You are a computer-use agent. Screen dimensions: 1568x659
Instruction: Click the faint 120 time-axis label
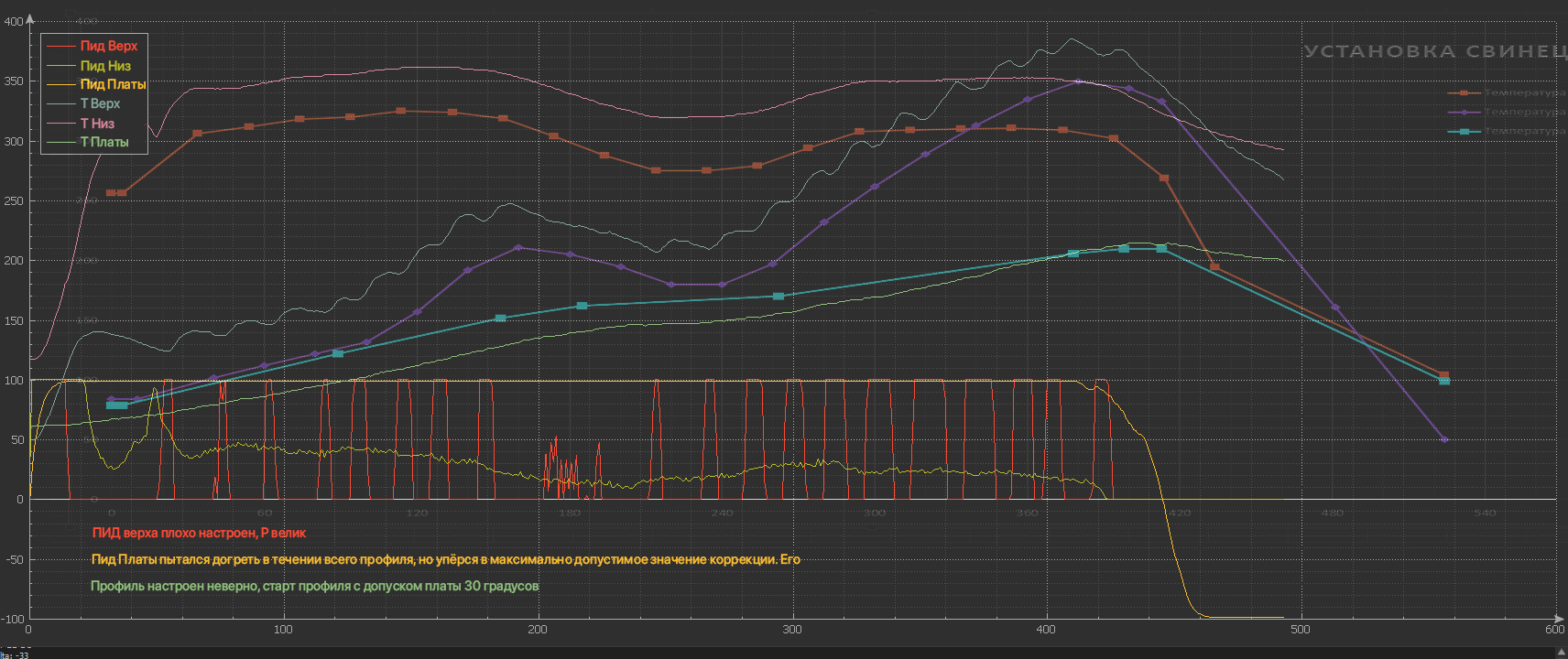tap(417, 513)
